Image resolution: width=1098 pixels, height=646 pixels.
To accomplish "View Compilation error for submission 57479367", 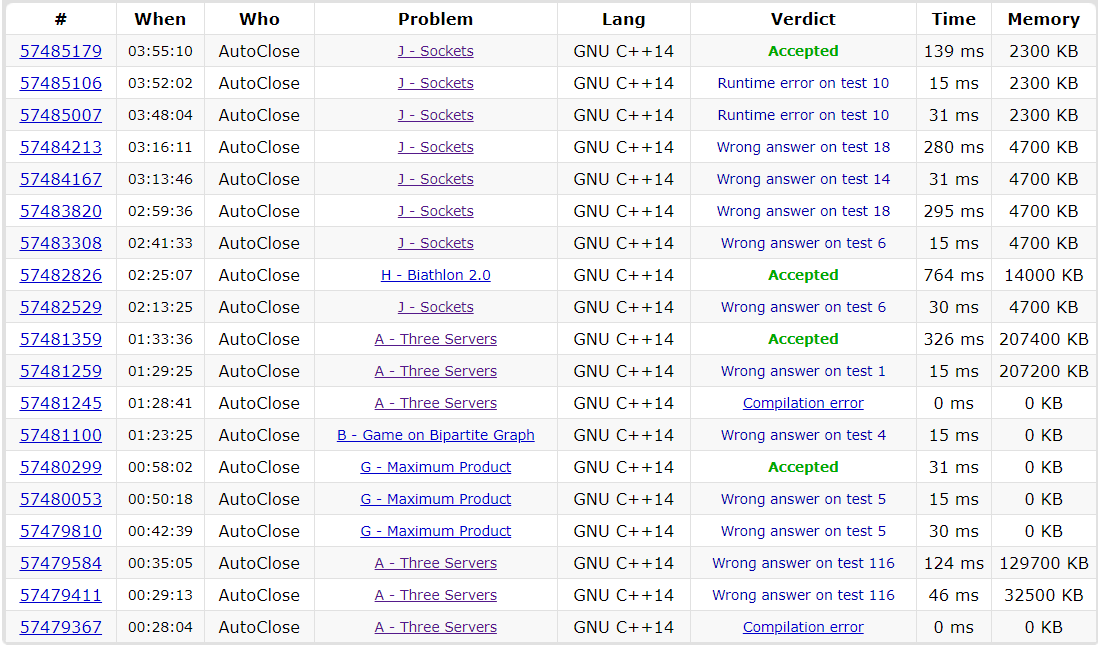I will [803, 627].
